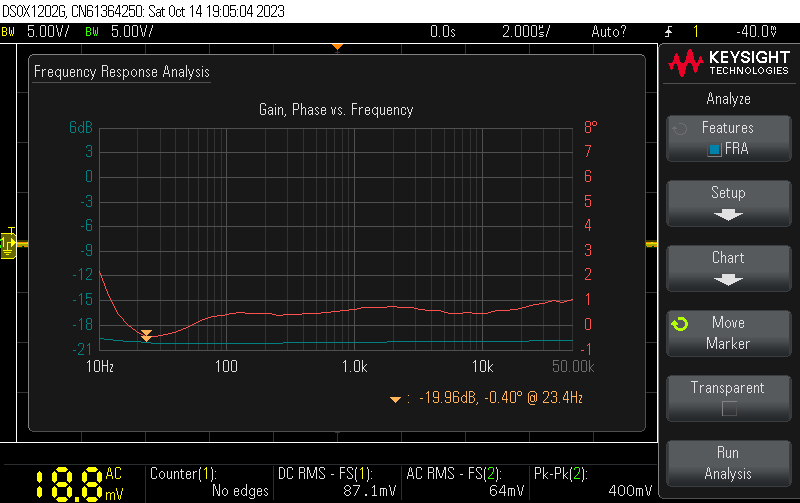Click the timebase per-division readout

coord(526,32)
